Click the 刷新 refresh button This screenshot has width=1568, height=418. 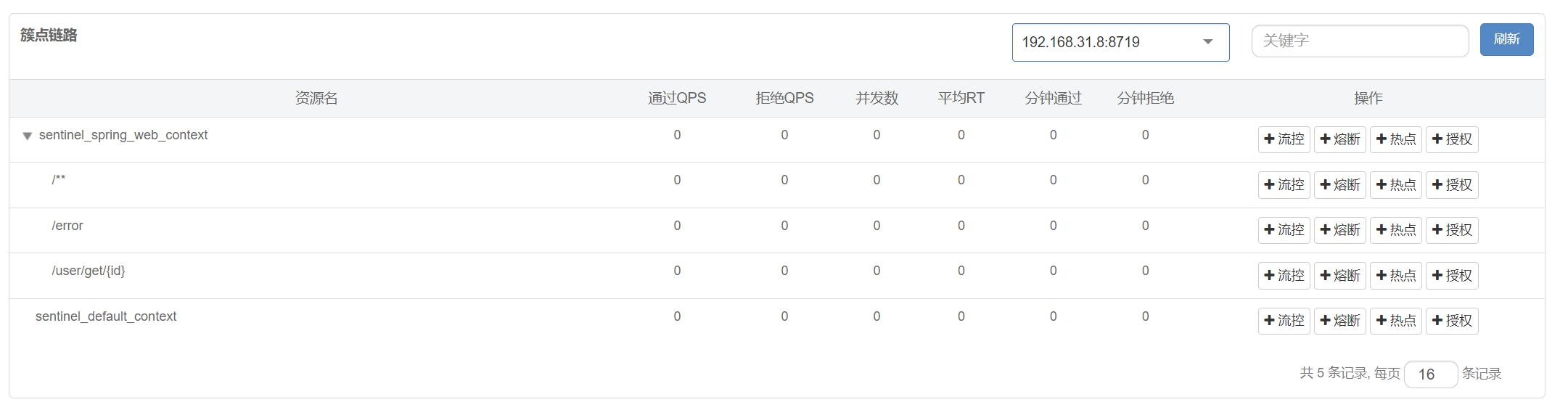pos(1506,39)
